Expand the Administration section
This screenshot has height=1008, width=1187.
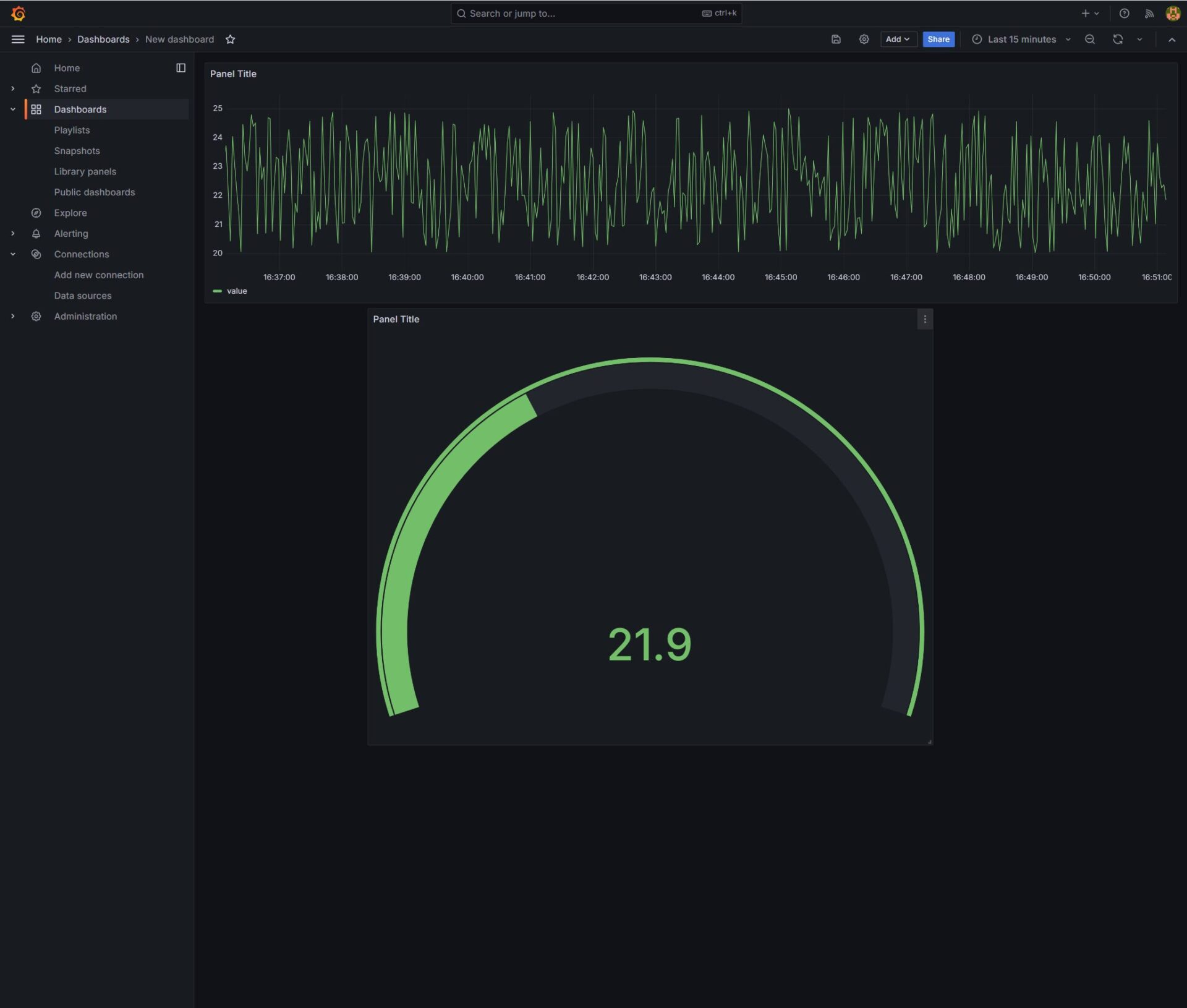point(12,316)
